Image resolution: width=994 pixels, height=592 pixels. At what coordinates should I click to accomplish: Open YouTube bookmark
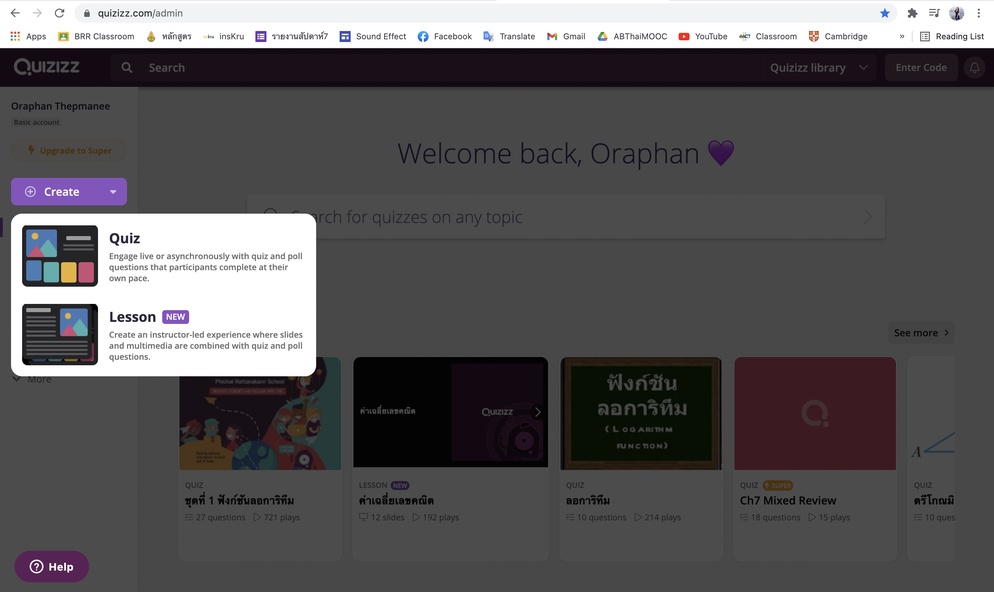coord(703,36)
